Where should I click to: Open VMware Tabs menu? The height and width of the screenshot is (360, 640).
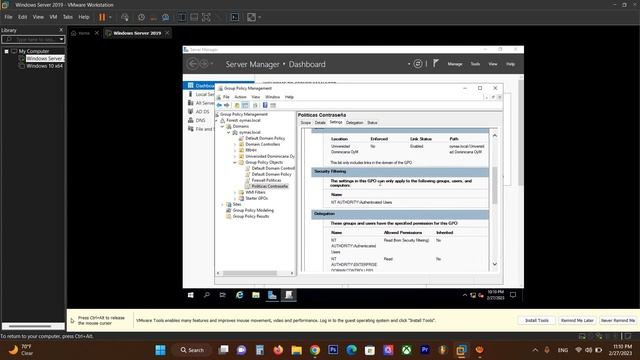(x=68, y=17)
